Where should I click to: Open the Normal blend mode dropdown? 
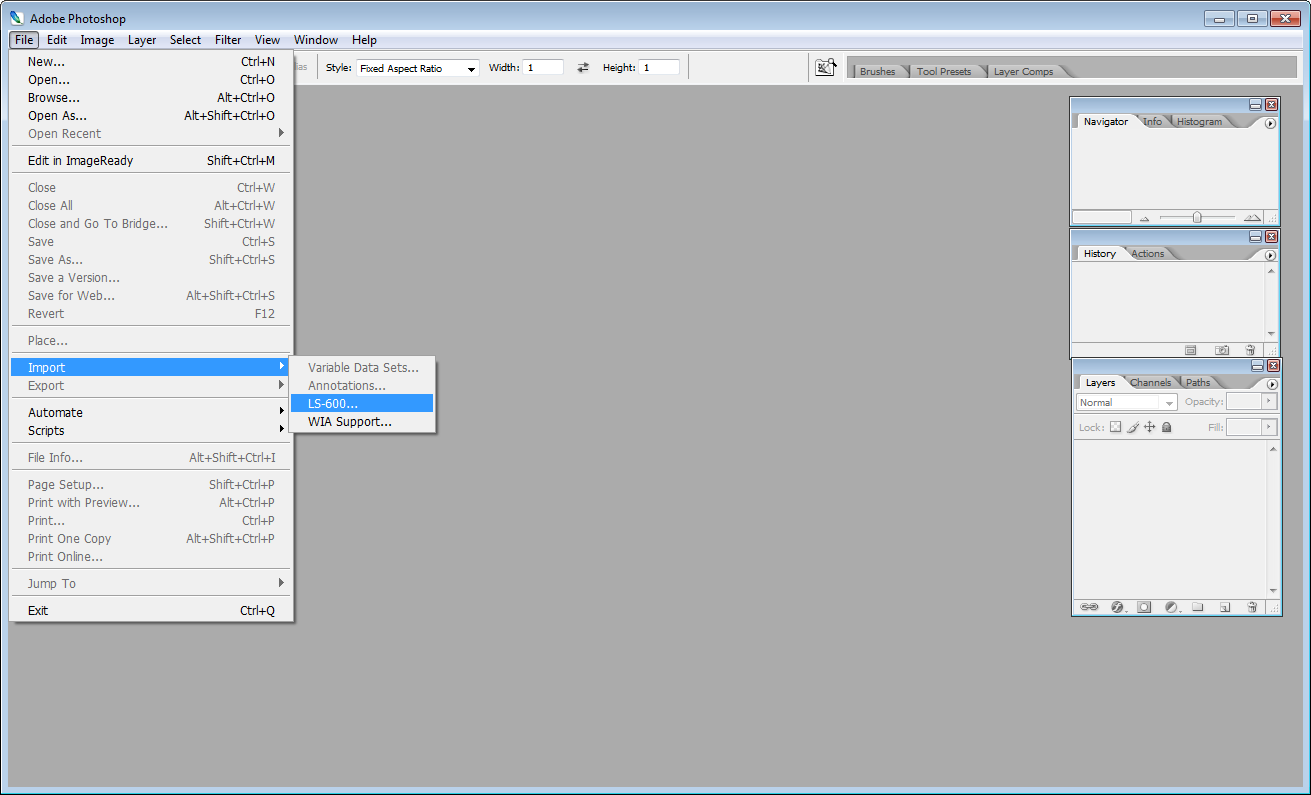[x=1127, y=402]
